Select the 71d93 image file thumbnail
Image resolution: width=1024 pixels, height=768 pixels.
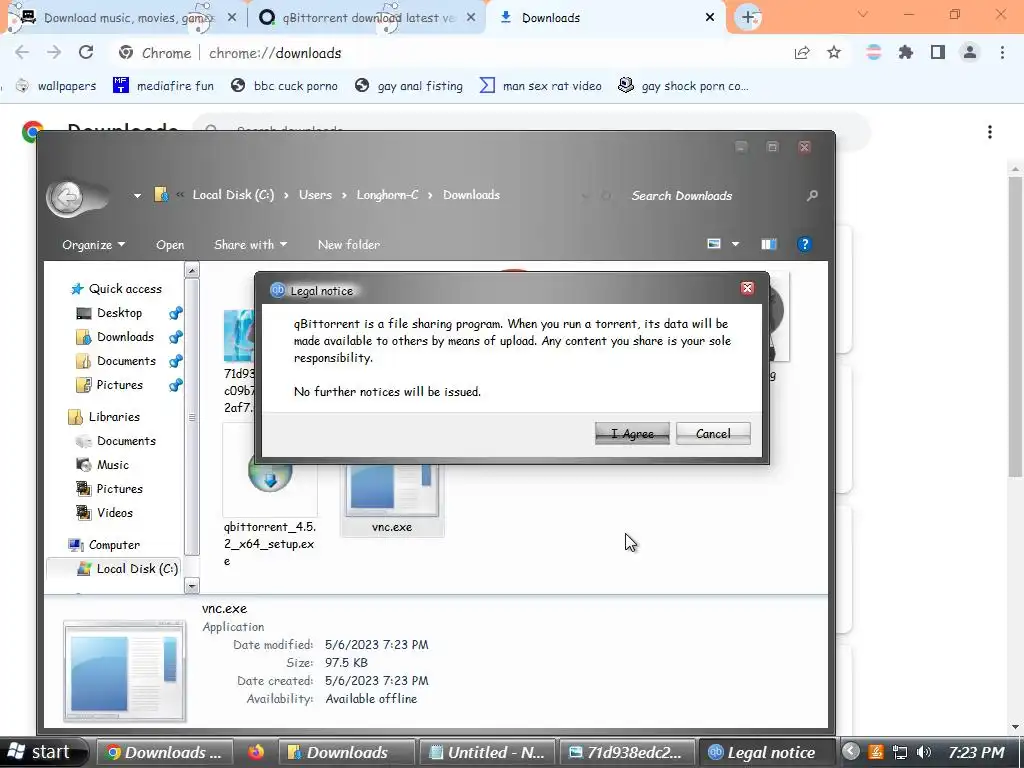tap(239, 336)
